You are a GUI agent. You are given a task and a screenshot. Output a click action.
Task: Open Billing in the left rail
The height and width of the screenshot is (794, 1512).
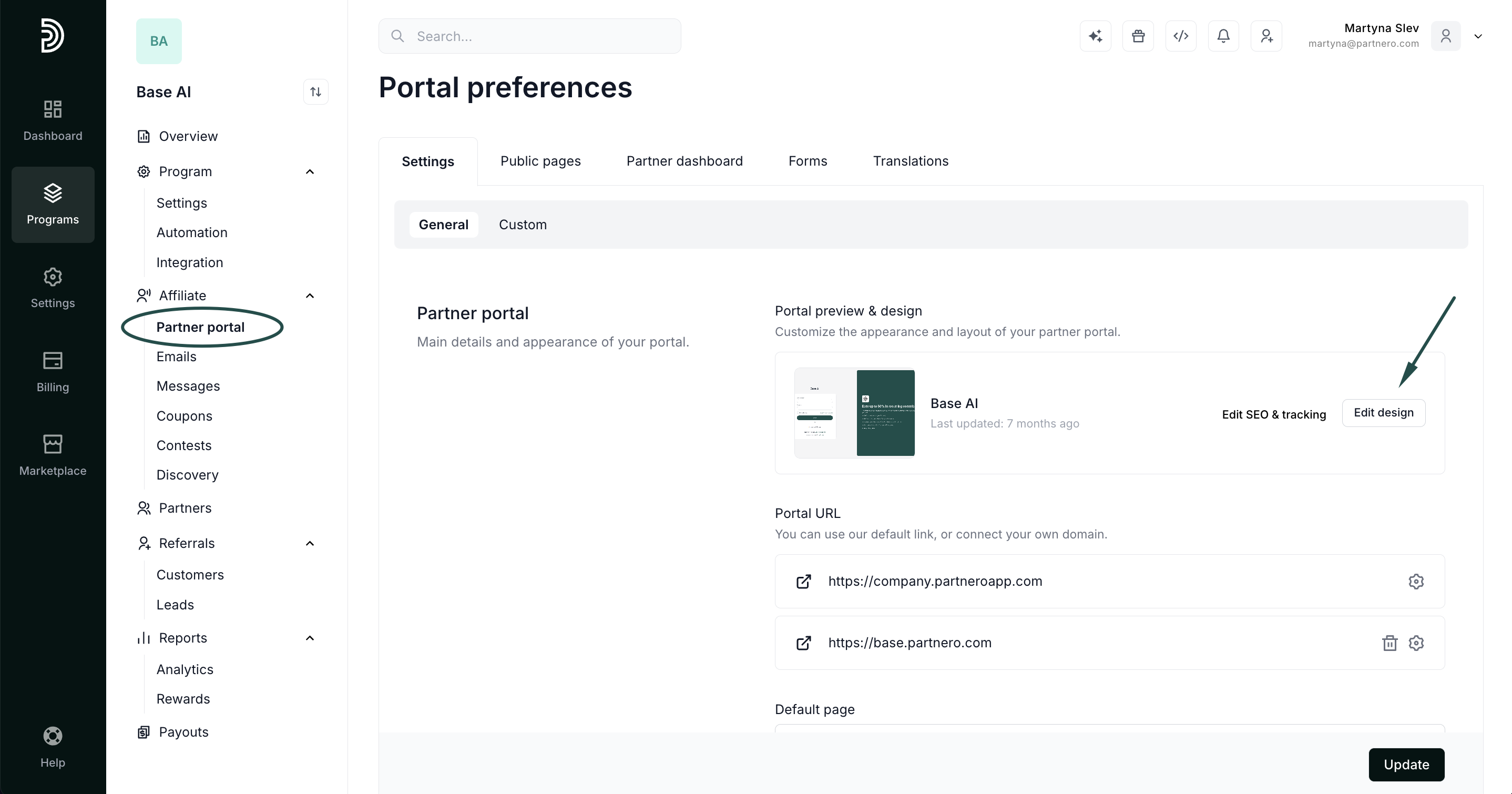[53, 372]
